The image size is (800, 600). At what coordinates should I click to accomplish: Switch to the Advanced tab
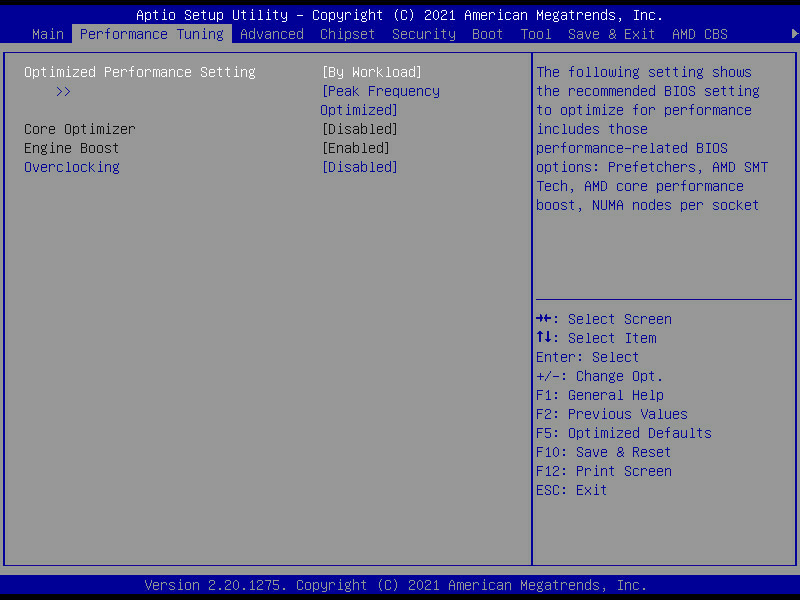(271, 34)
